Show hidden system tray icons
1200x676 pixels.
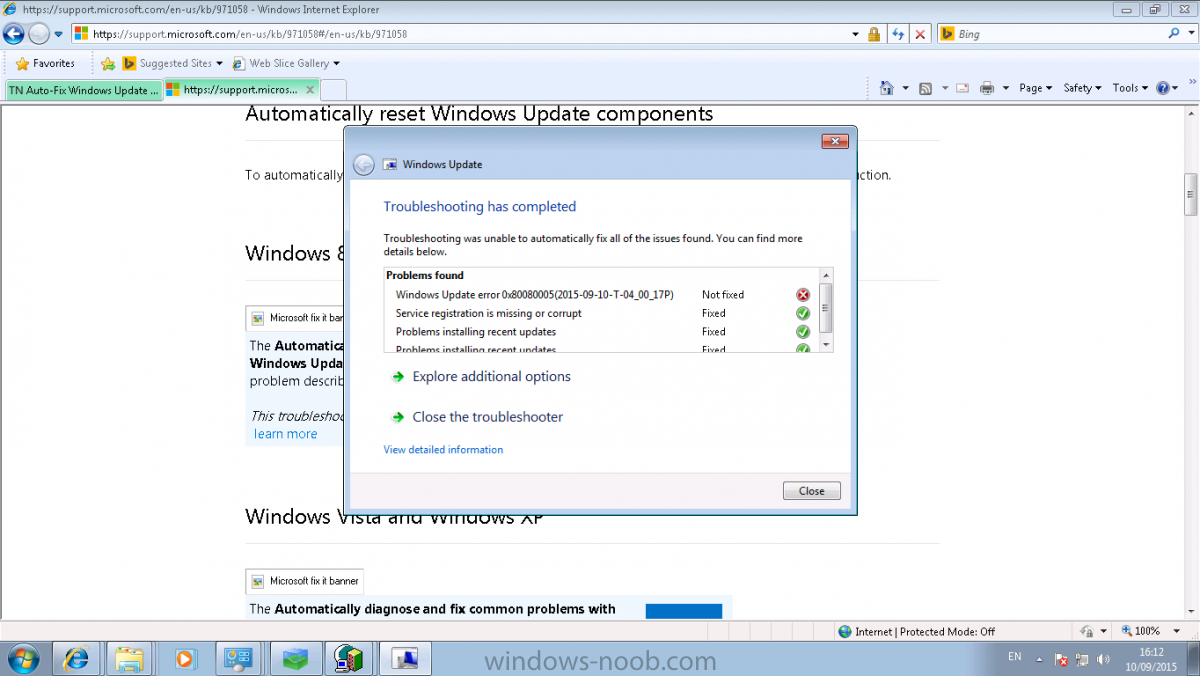[1040, 659]
